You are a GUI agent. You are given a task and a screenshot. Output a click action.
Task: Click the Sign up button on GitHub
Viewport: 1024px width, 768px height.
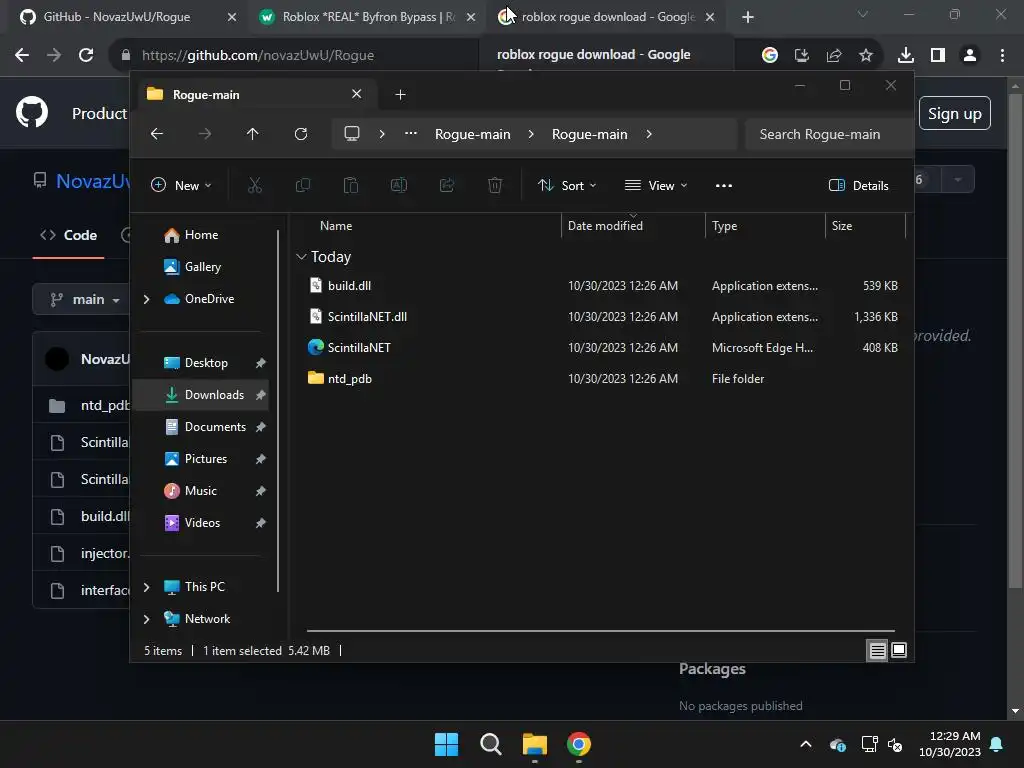pyautogui.click(x=955, y=114)
